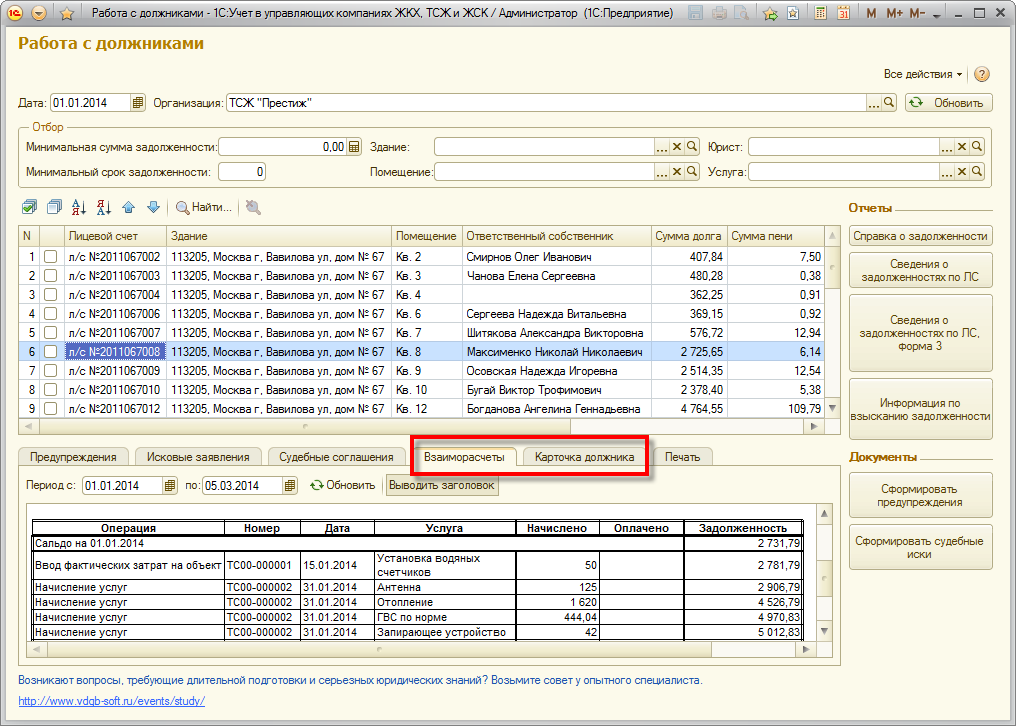Click the top Обновить button next to Организация
1016x726 pixels.
(948, 102)
